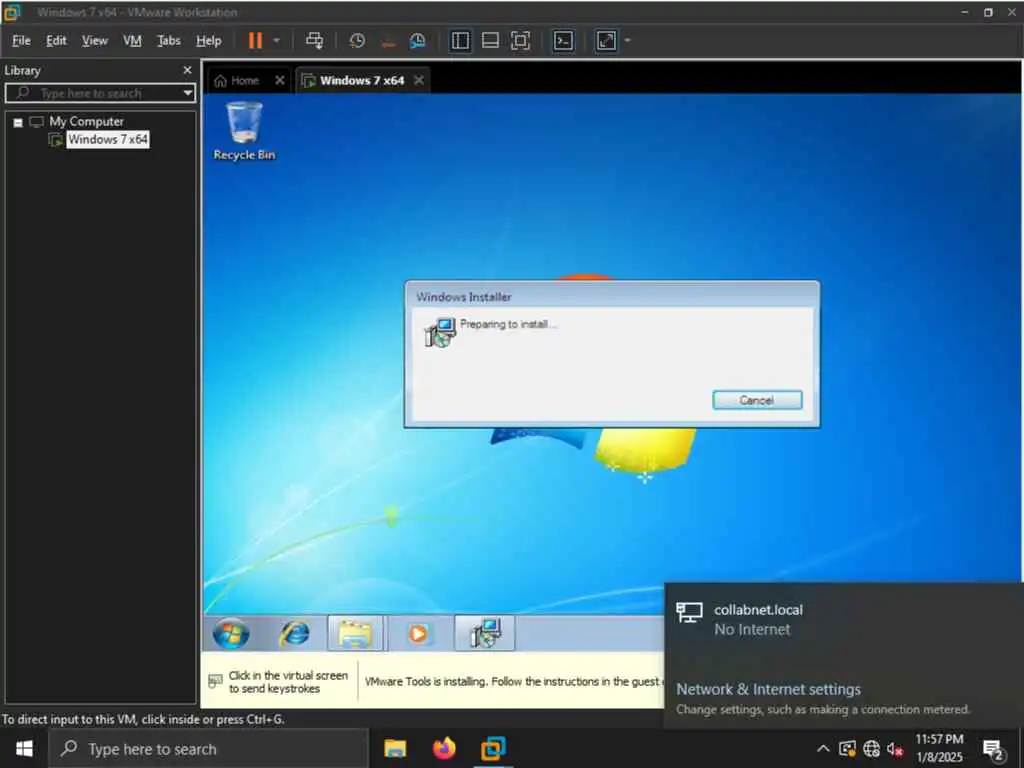Select My Computer in the library

[x=86, y=121]
